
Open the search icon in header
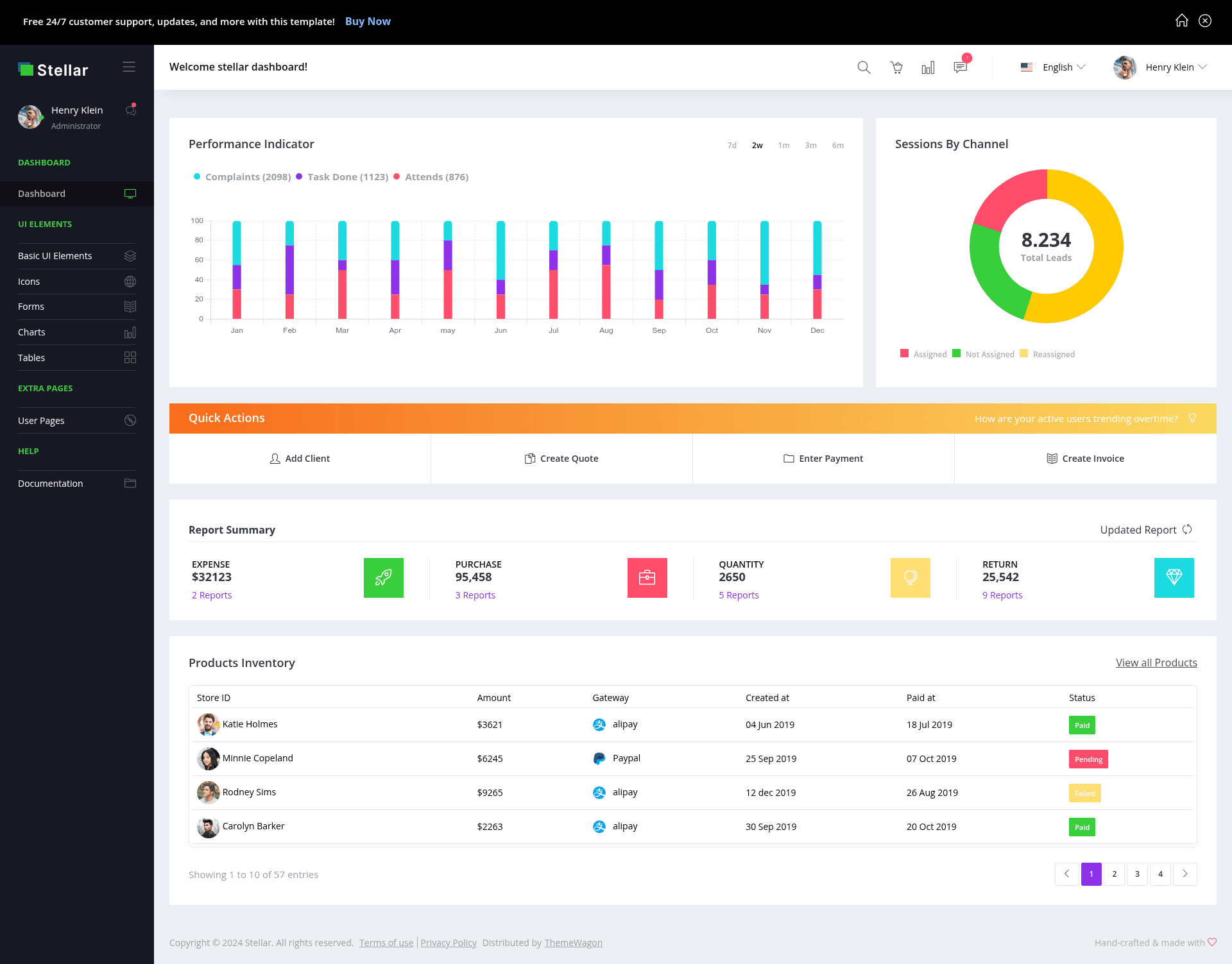click(x=864, y=67)
